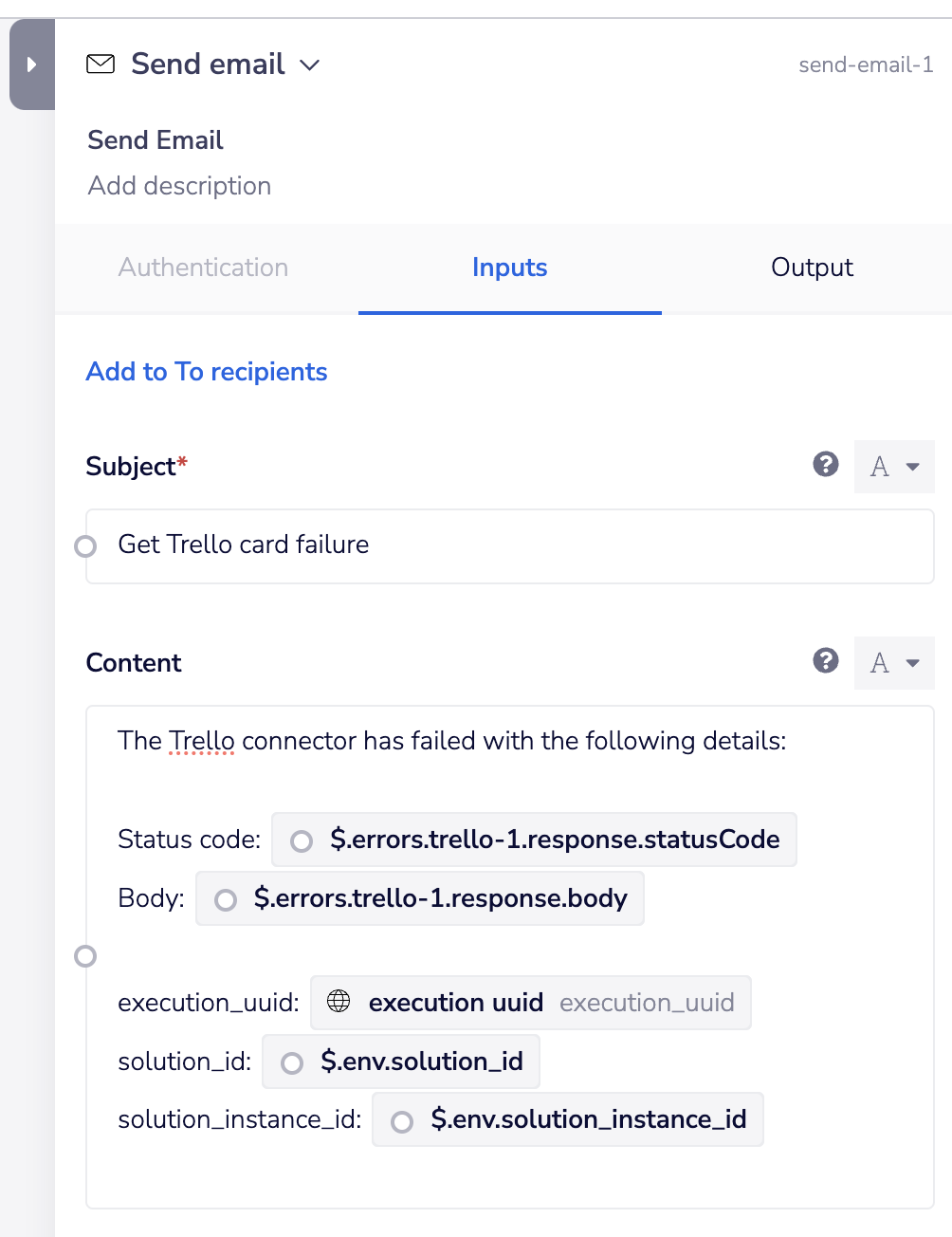This screenshot has height=1237, width=952.
Task: Select the Inputs tab
Action: coord(509,268)
